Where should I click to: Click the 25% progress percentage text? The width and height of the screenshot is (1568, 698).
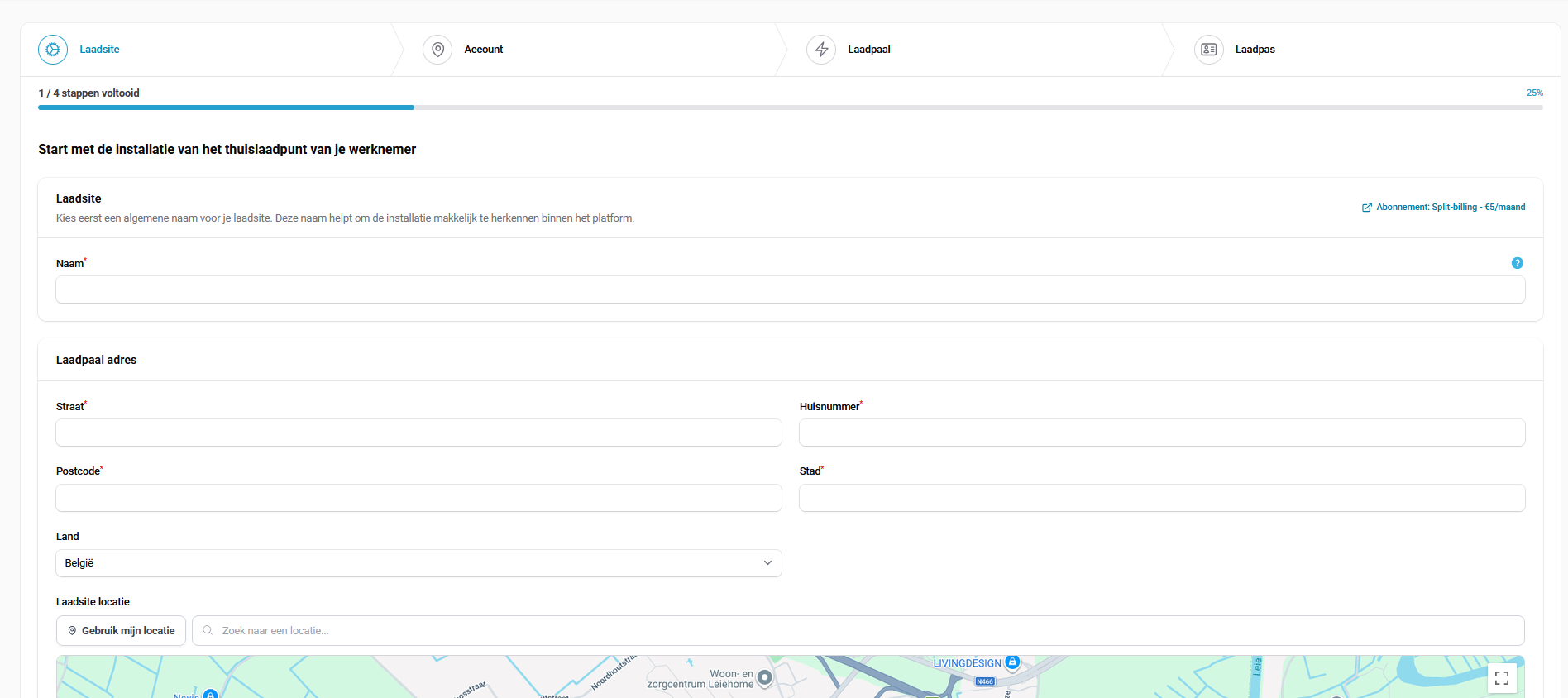click(1535, 93)
